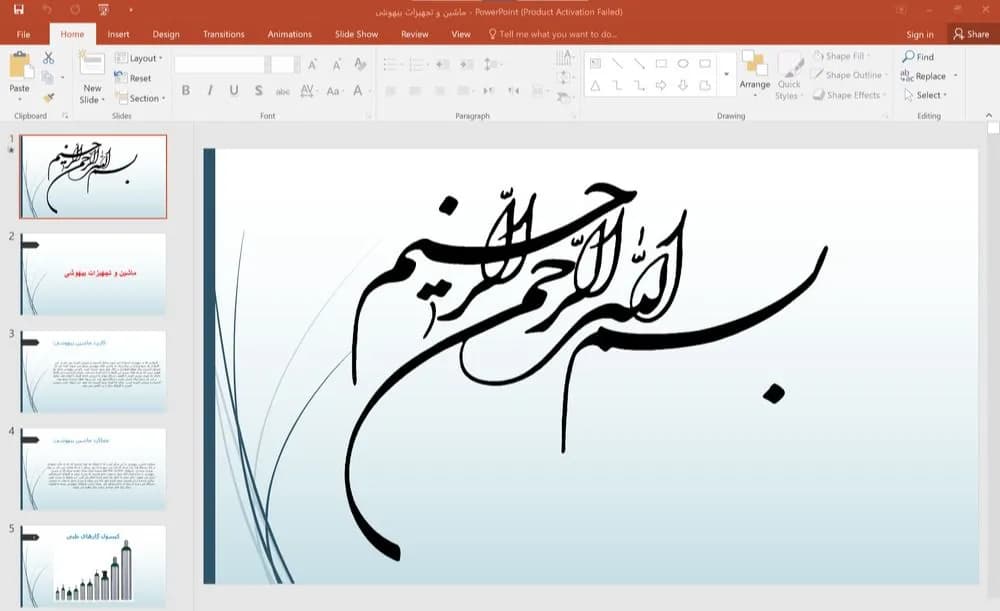Screen dimensions: 1000x611
Task: Collapse the ribbon with the chevron
Action: [989, 115]
